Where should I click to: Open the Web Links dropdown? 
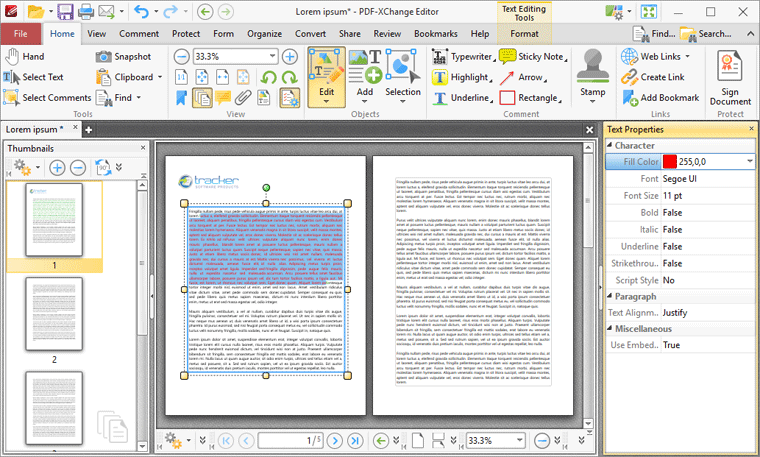[687, 57]
